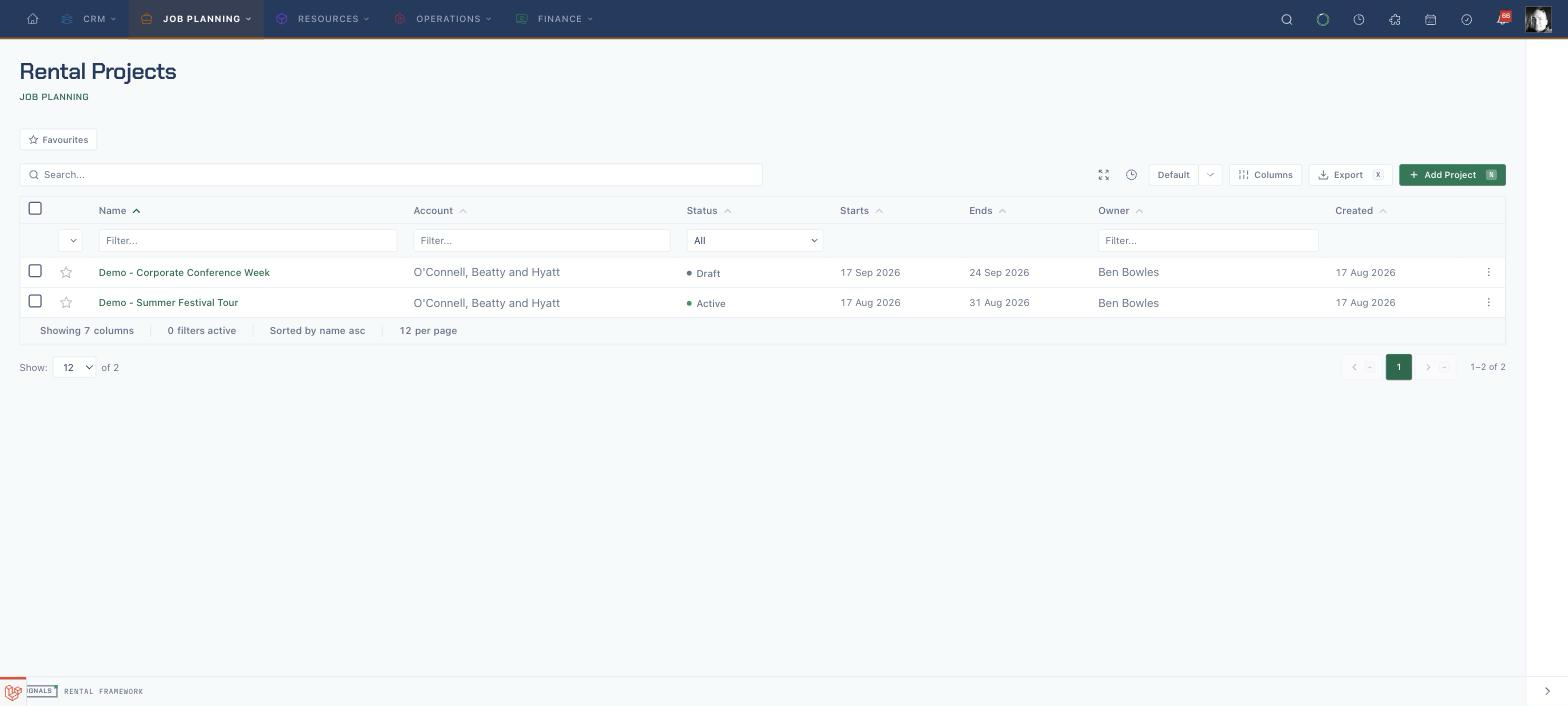
Task: Open row actions for Corporate Conference Week
Action: (x=1488, y=272)
